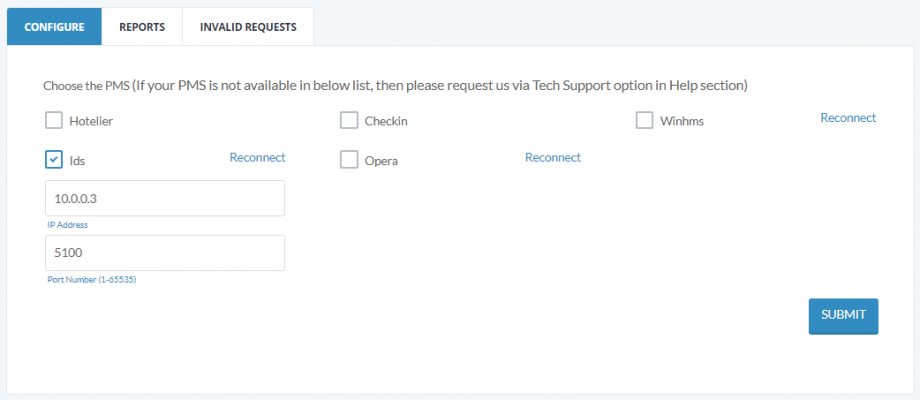Click the Checkin label text

point(386,121)
